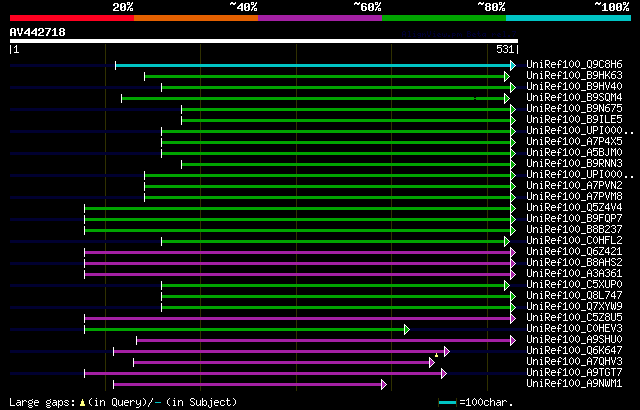Click the arrowhead ending the B9HK63 alignment
Image resolution: width=640 pixels, height=410 pixels.
507,76
